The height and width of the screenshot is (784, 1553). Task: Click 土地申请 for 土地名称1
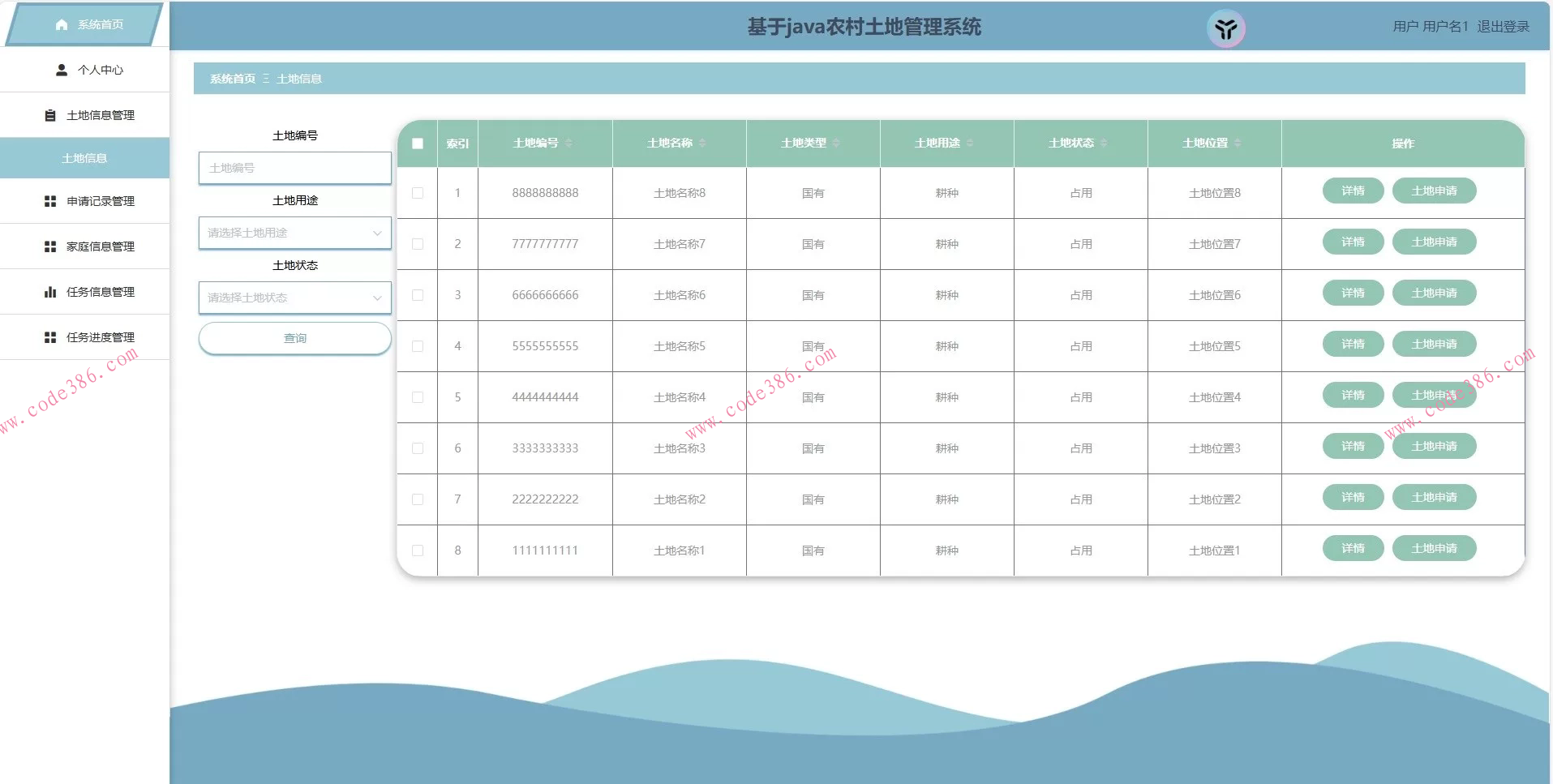[x=1434, y=549]
